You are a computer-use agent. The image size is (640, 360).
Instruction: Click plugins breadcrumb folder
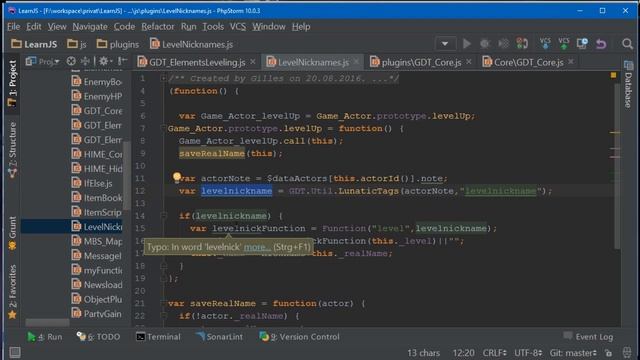pos(118,44)
